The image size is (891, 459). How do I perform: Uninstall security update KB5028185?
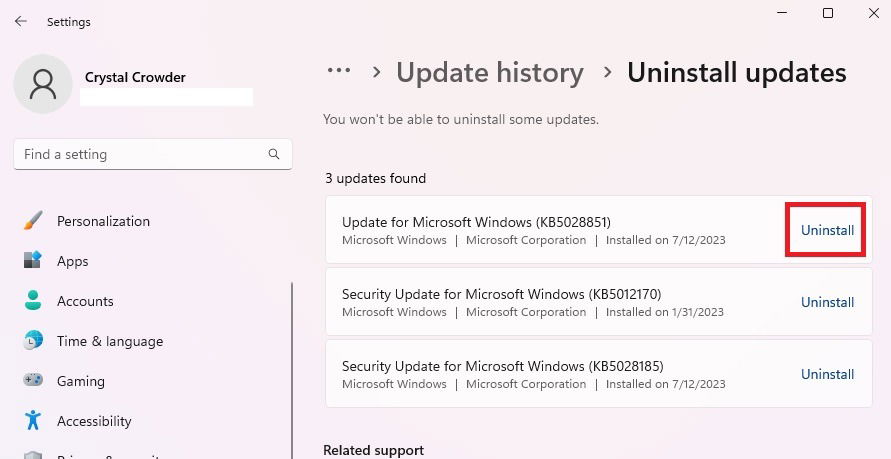[827, 374]
